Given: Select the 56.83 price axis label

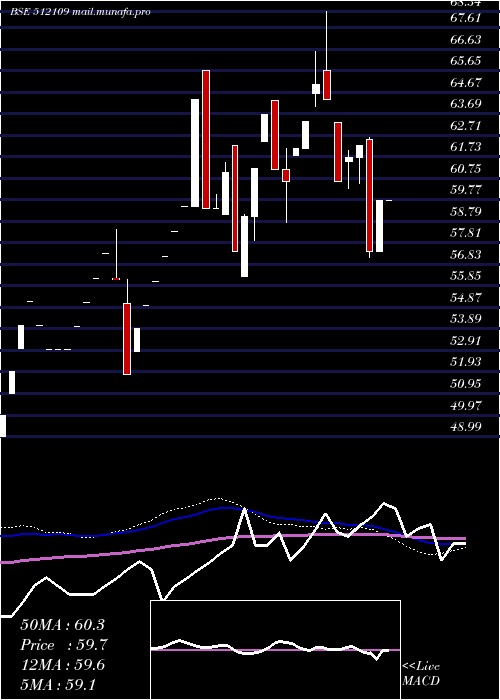Looking at the screenshot, I should pyautogui.click(x=466, y=255).
